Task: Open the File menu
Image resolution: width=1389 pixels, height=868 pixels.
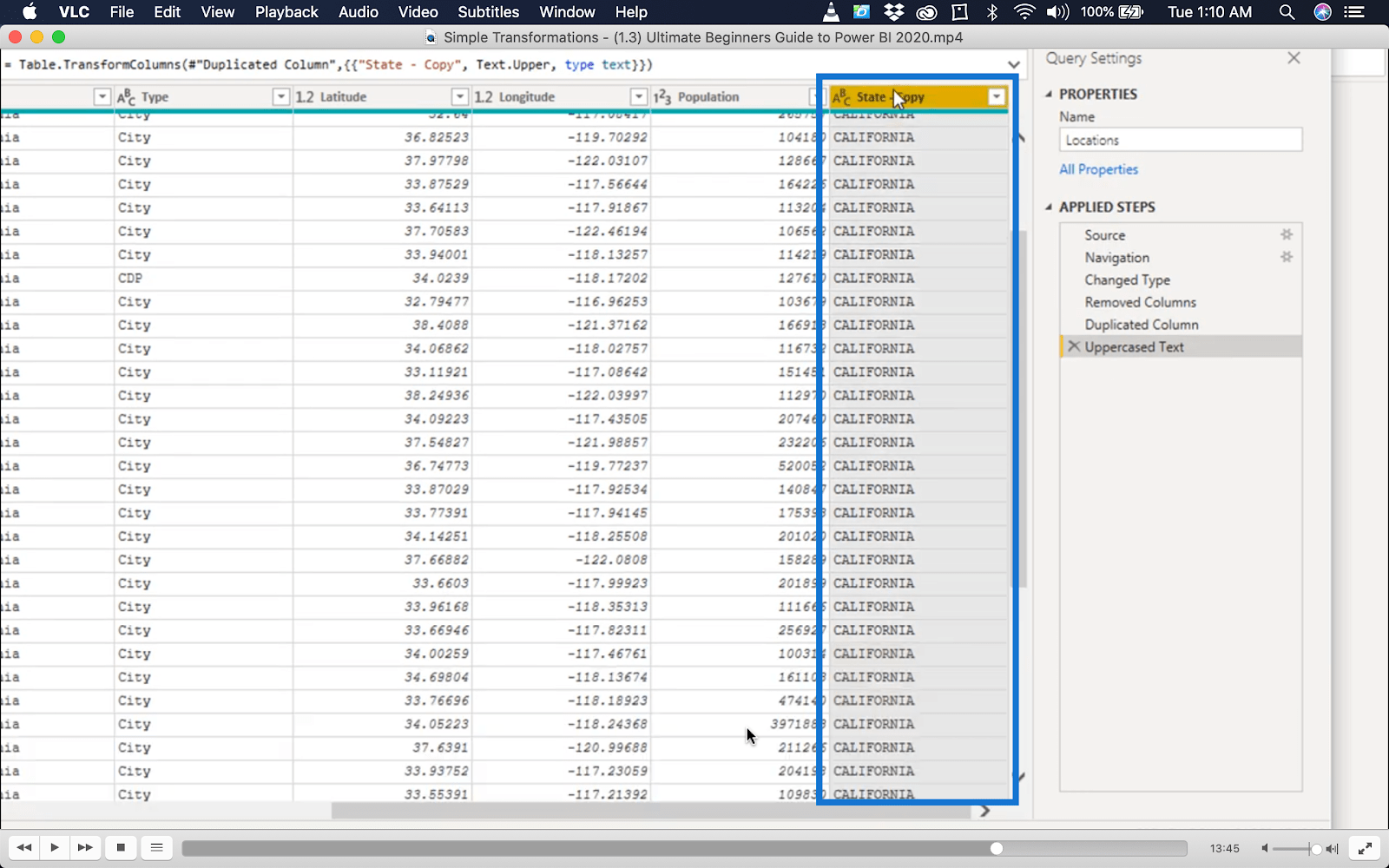Action: pos(122,12)
